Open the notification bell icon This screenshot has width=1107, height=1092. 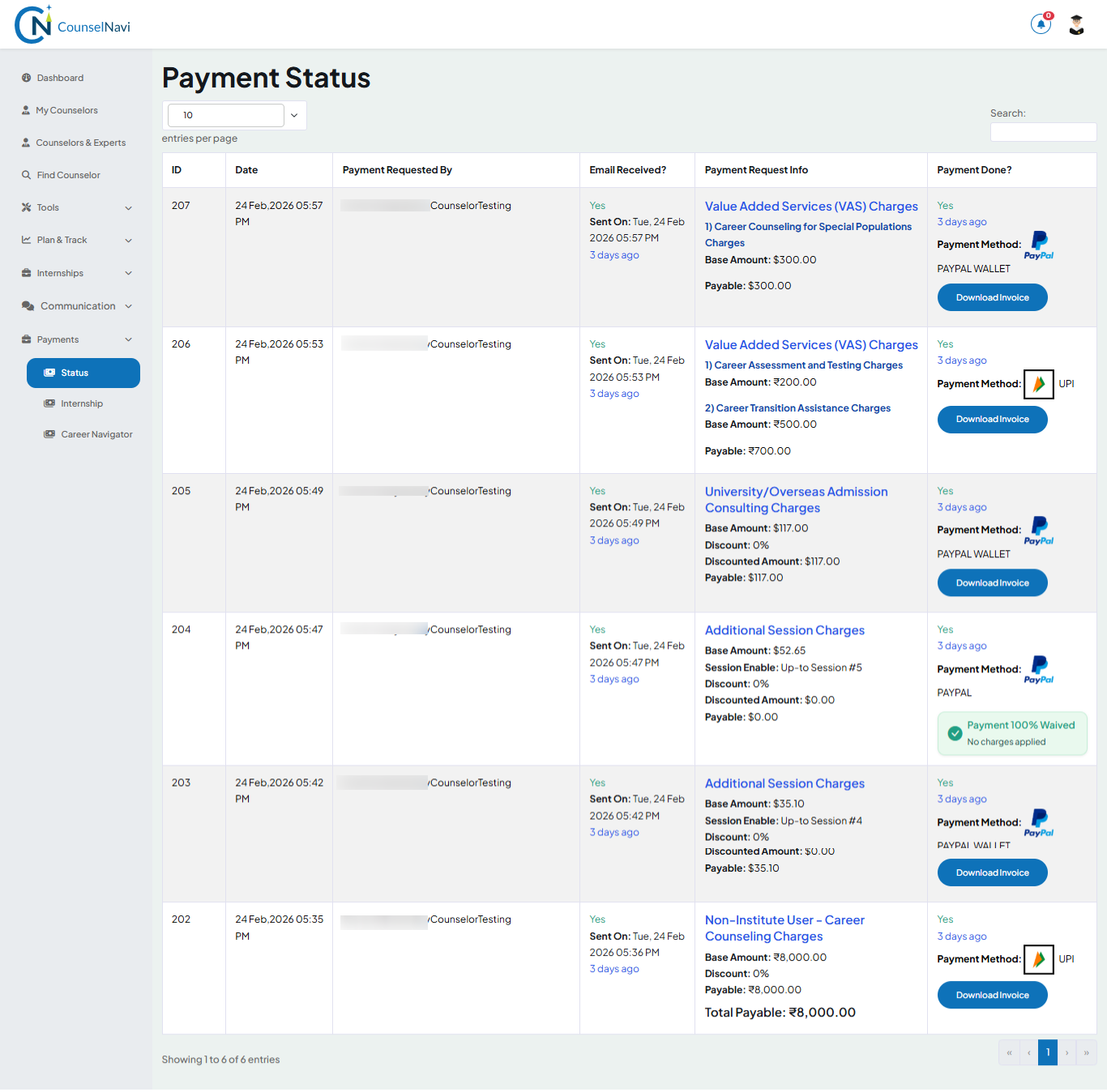tap(1041, 23)
